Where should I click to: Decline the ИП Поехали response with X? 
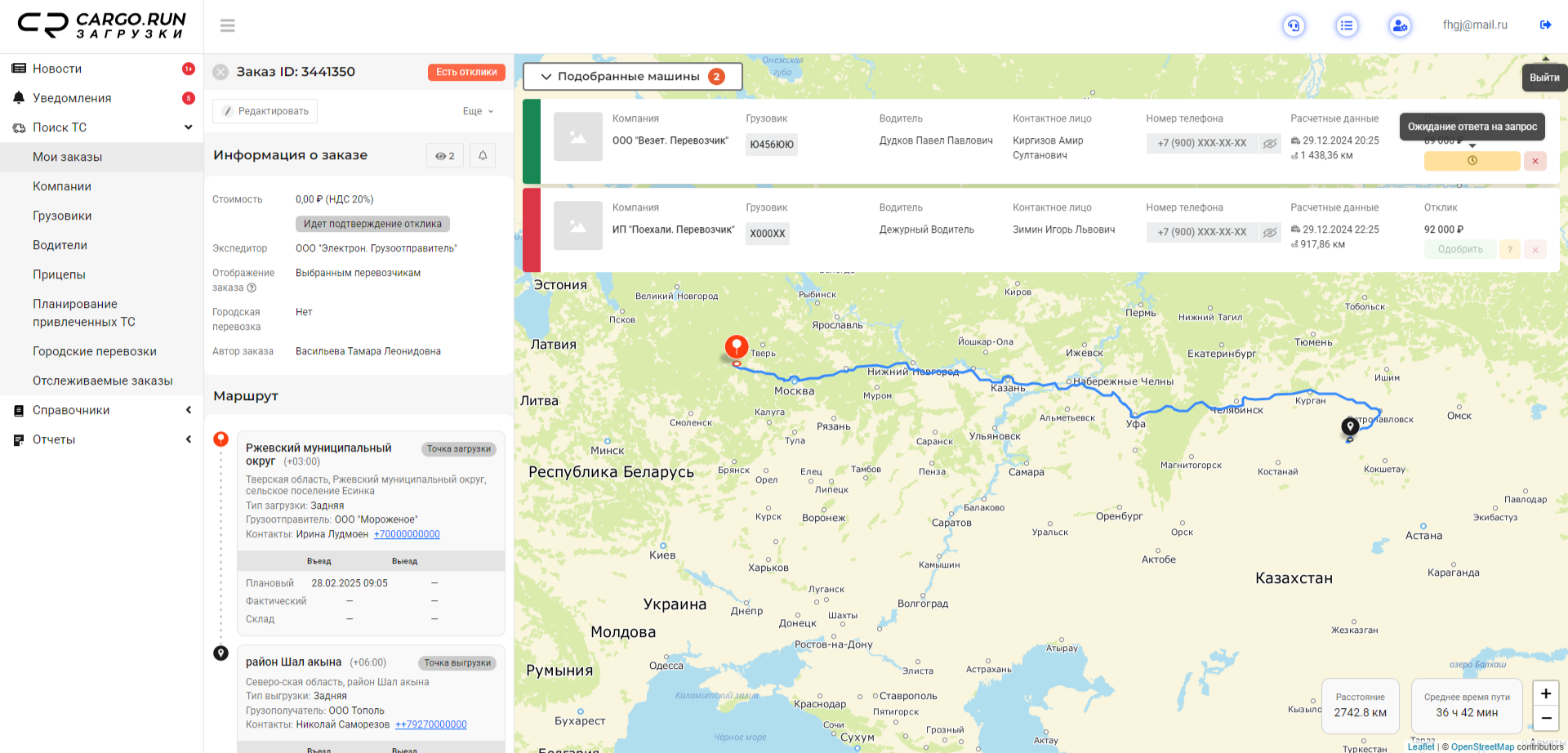coord(1535,249)
